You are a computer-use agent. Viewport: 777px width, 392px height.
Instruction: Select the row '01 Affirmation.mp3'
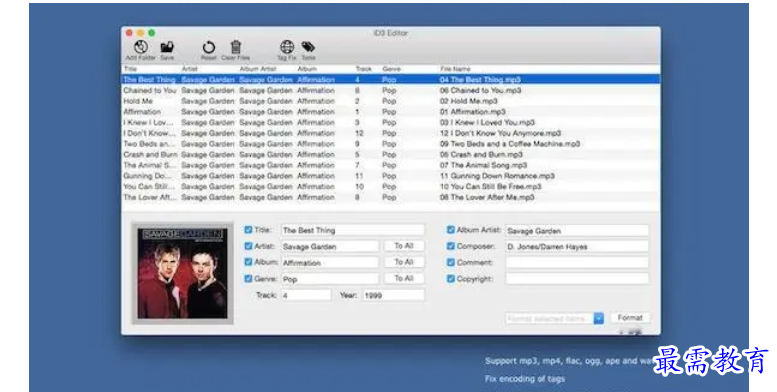coord(390,112)
